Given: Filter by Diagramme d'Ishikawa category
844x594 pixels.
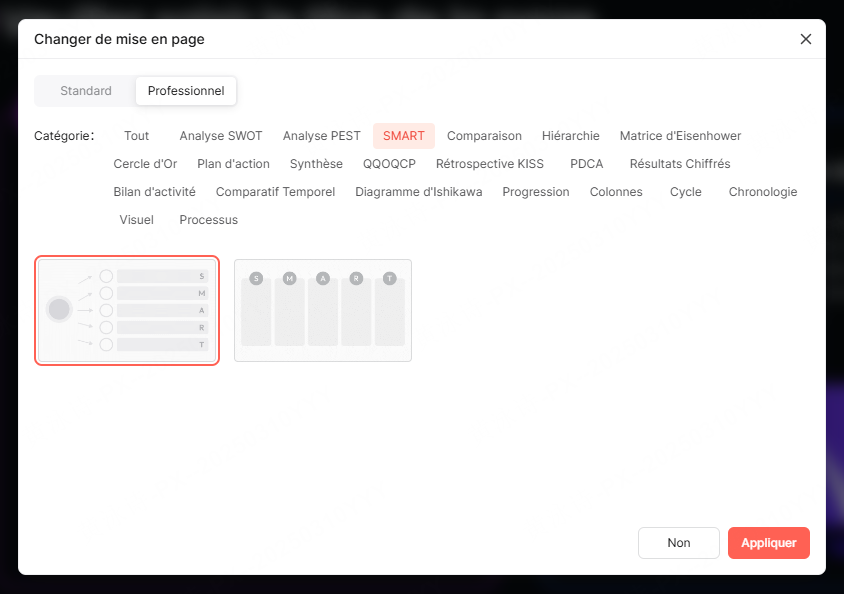Looking at the screenshot, I should [x=418, y=192].
